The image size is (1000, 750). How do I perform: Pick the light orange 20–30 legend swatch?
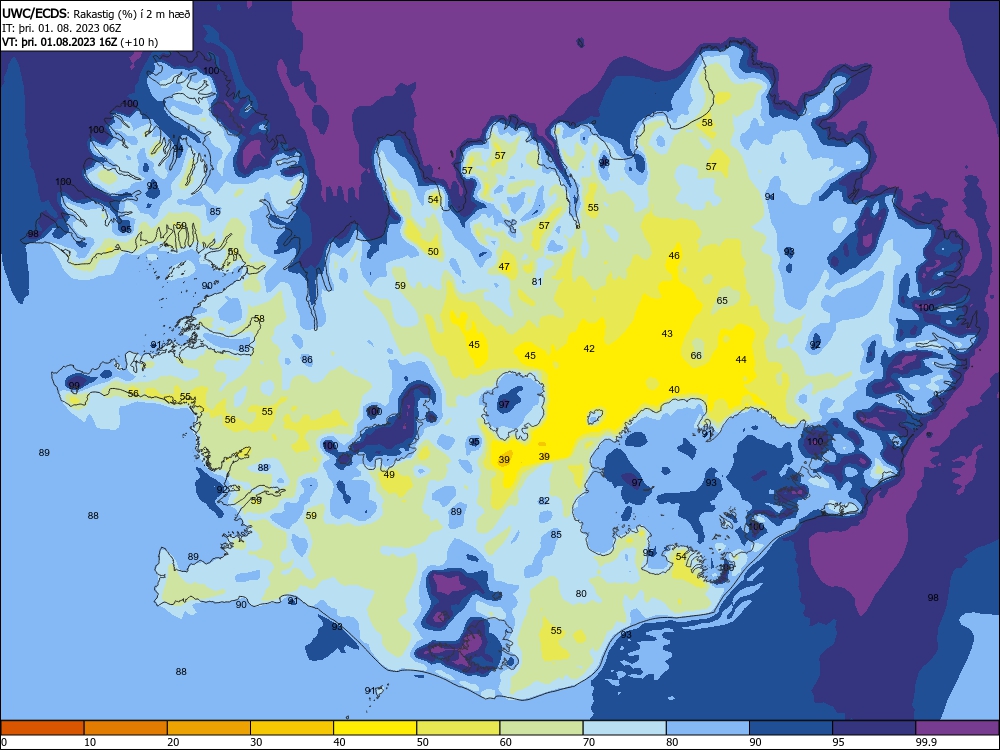coord(209,728)
